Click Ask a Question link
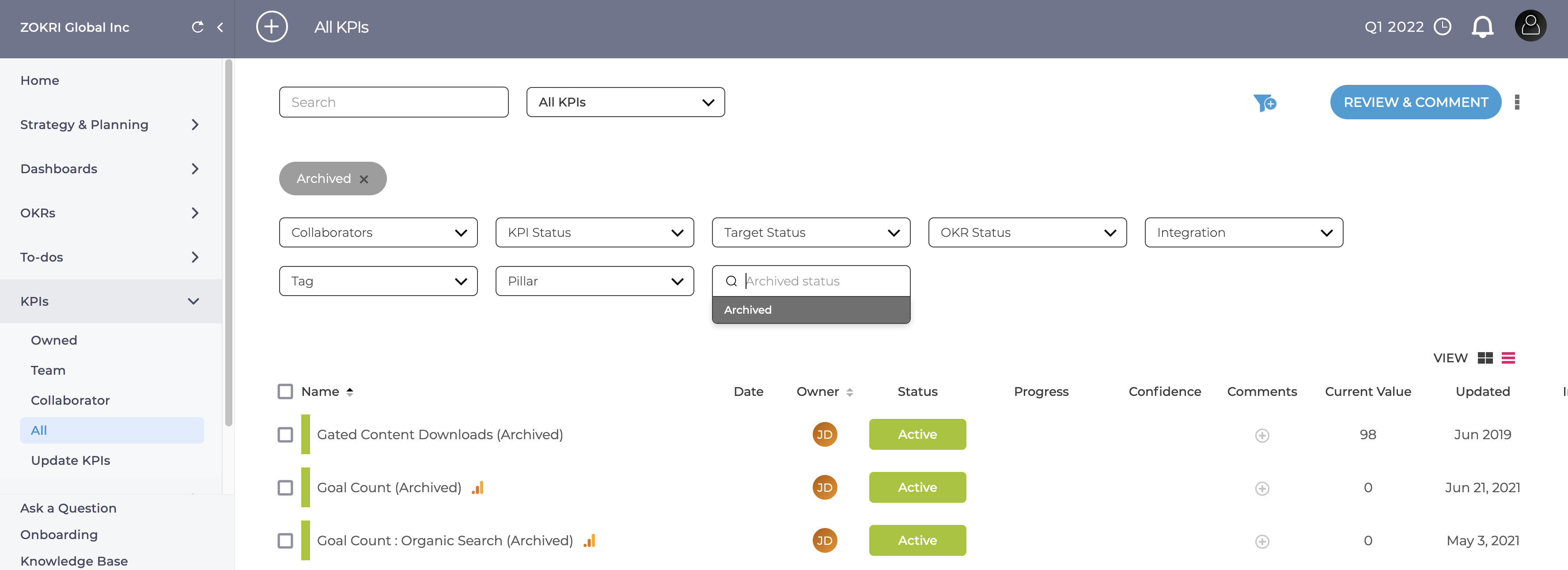The height and width of the screenshot is (570, 1568). (68, 509)
